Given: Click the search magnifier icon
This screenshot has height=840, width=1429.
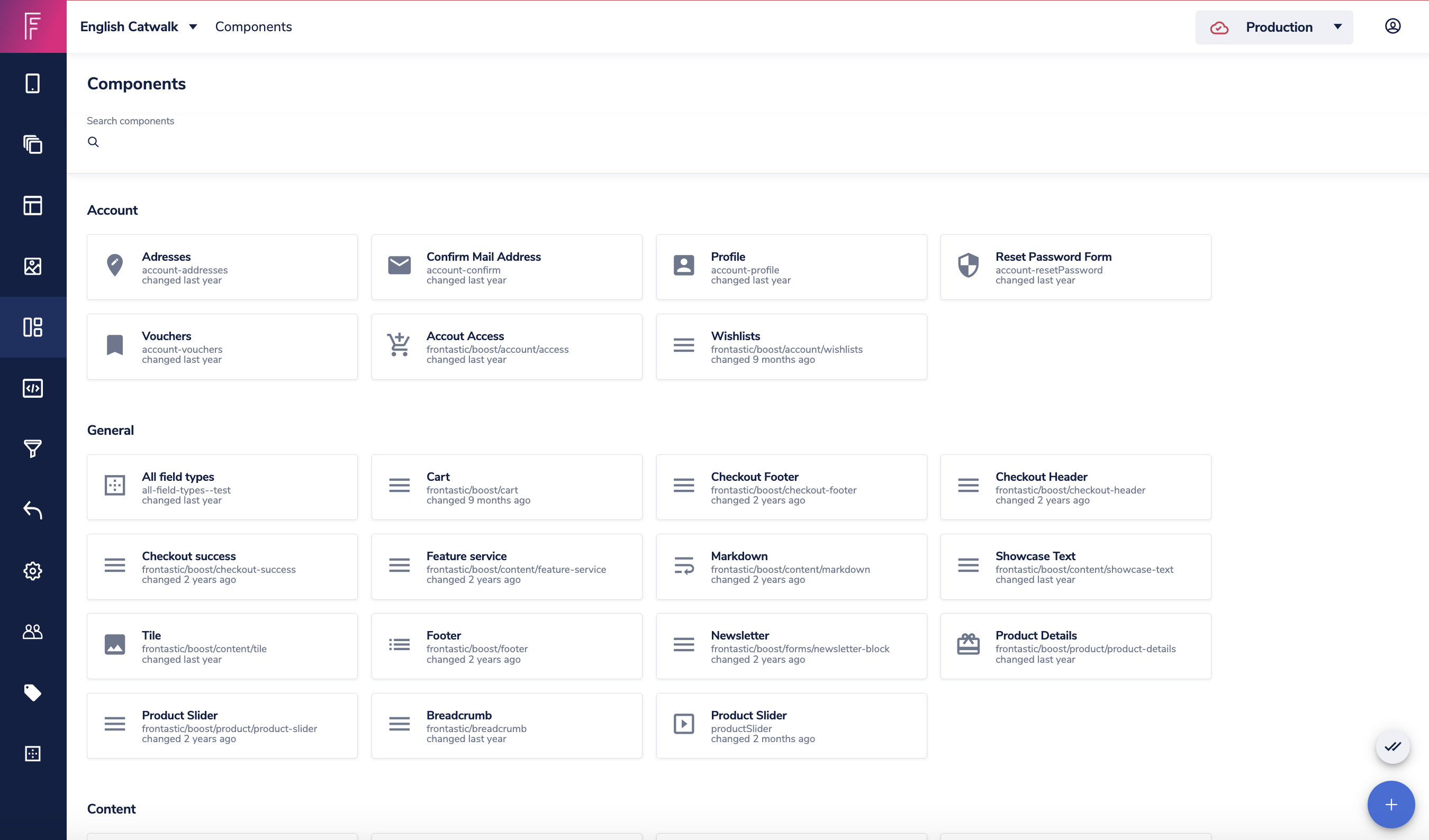Looking at the screenshot, I should [94, 142].
